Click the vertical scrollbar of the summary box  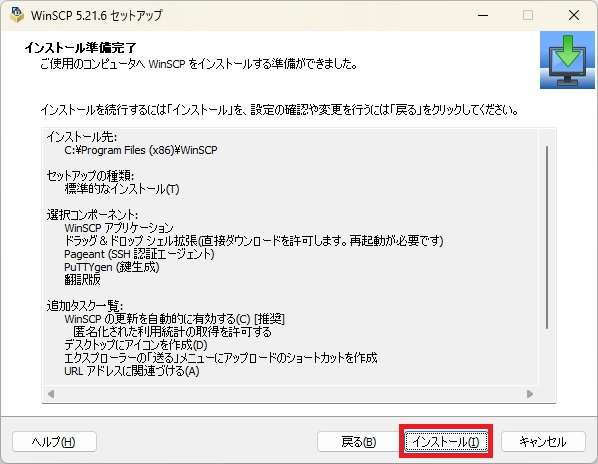(x=547, y=237)
